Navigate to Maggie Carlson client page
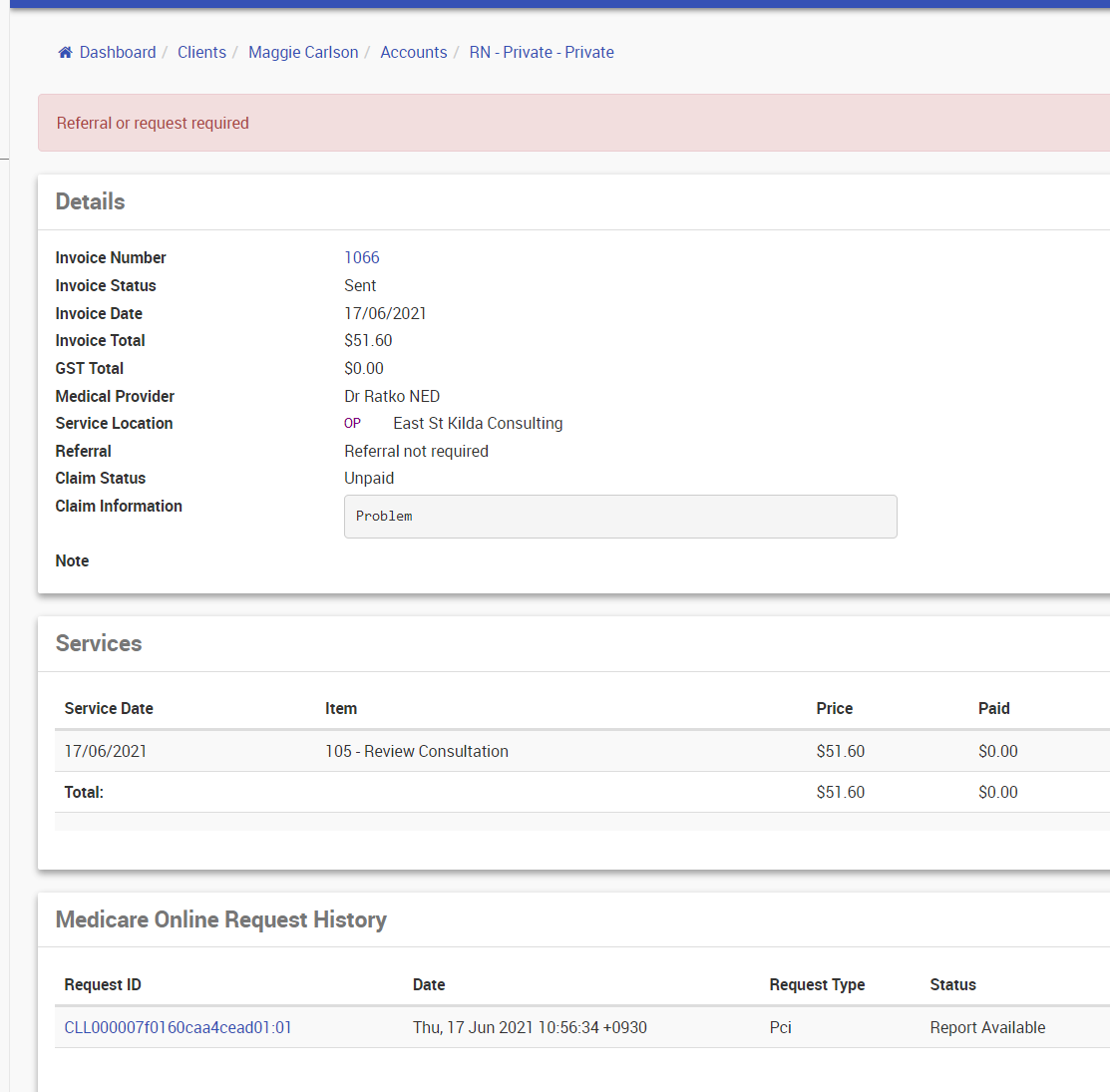The width and height of the screenshot is (1110, 1092). tap(303, 53)
